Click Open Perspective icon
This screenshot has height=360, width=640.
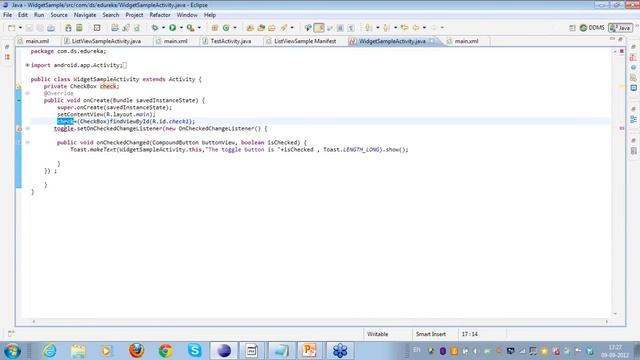[572, 28]
